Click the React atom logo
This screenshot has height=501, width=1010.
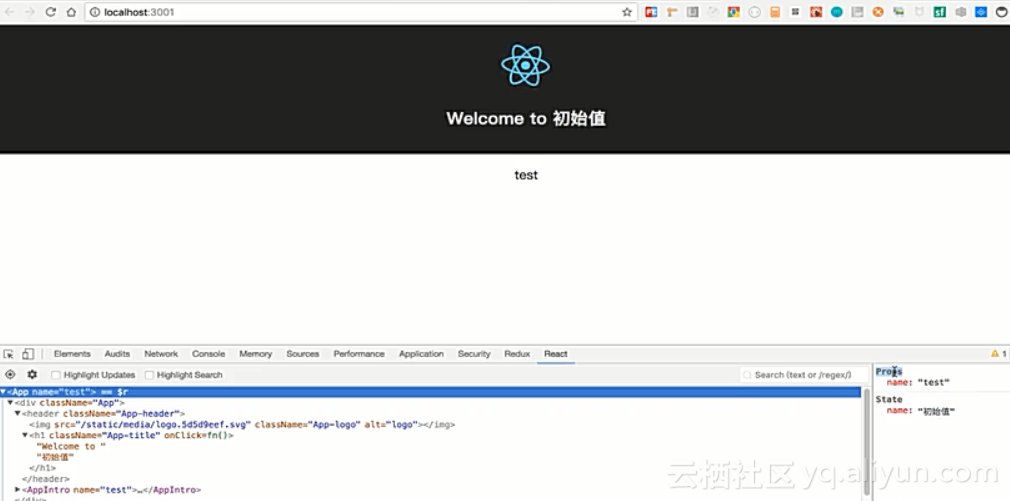coord(526,65)
